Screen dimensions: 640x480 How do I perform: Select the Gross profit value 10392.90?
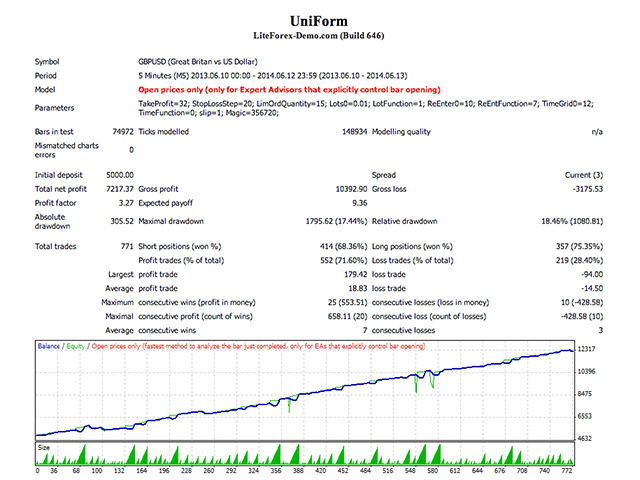tap(351, 189)
